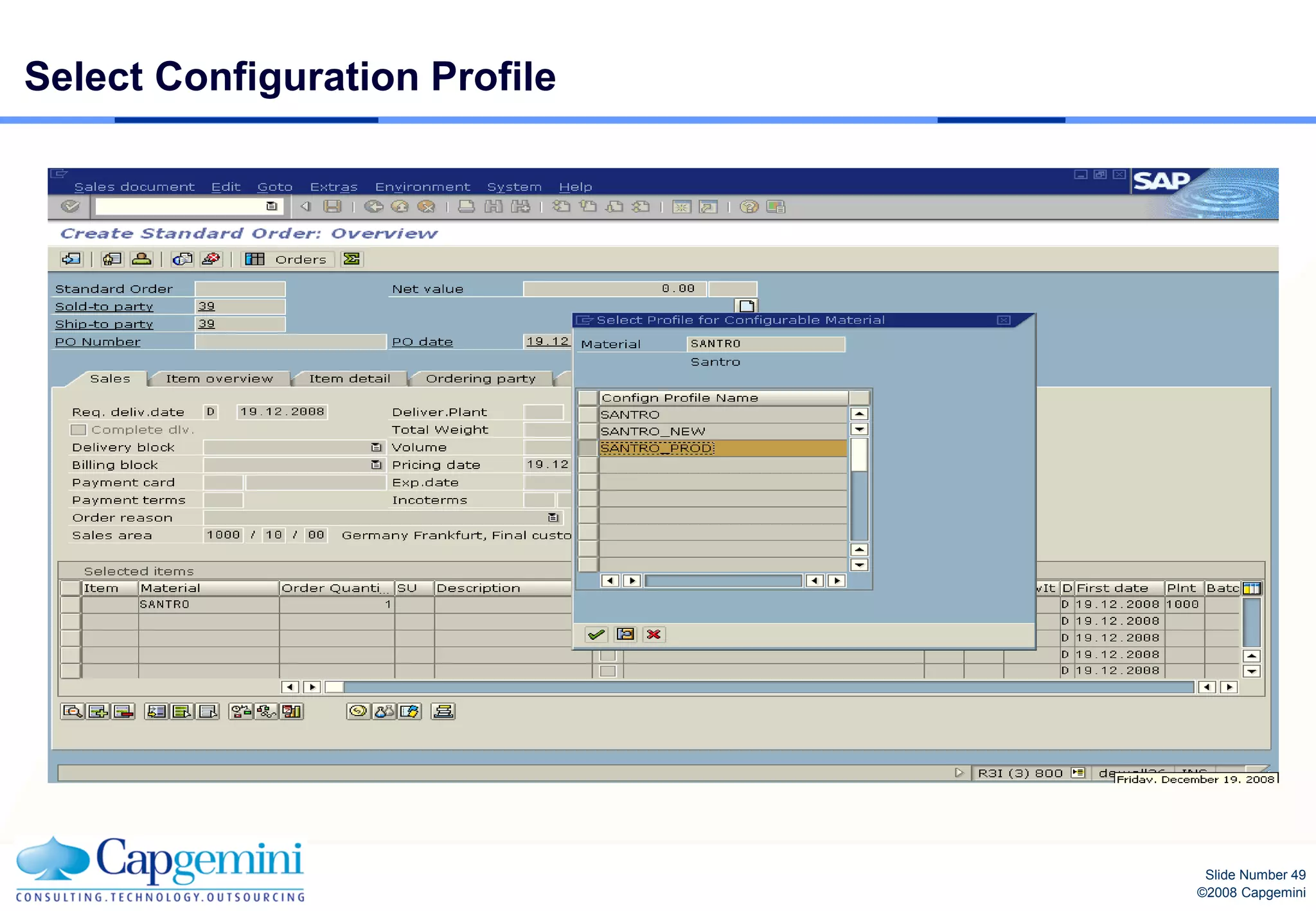This screenshot has height=911, width=1316.
Task: Click right arrow of items table horizontal scrollbar
Action: coord(1229,687)
